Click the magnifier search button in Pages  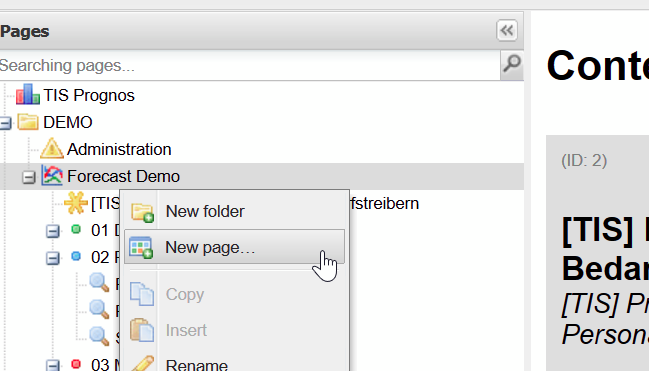point(512,65)
